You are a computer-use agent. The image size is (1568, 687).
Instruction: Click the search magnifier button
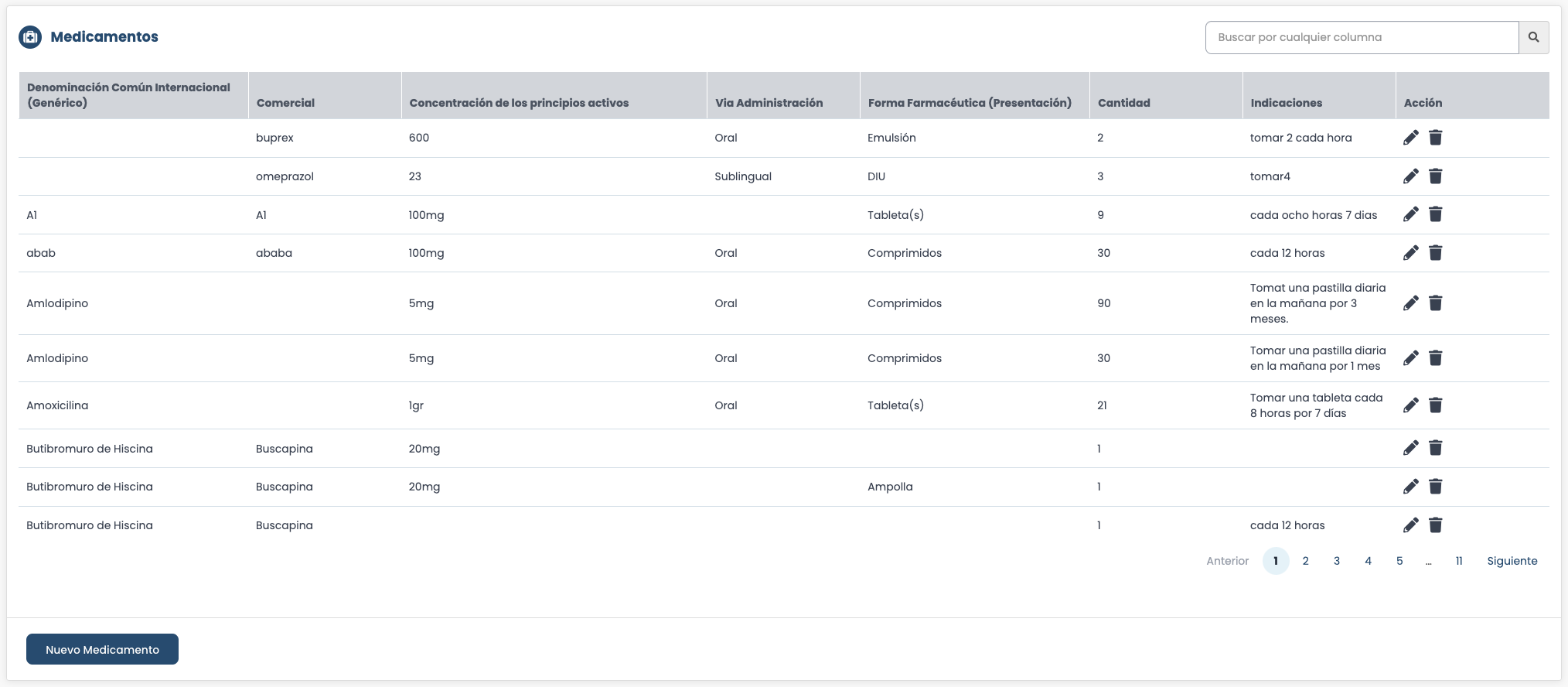[x=1534, y=37]
